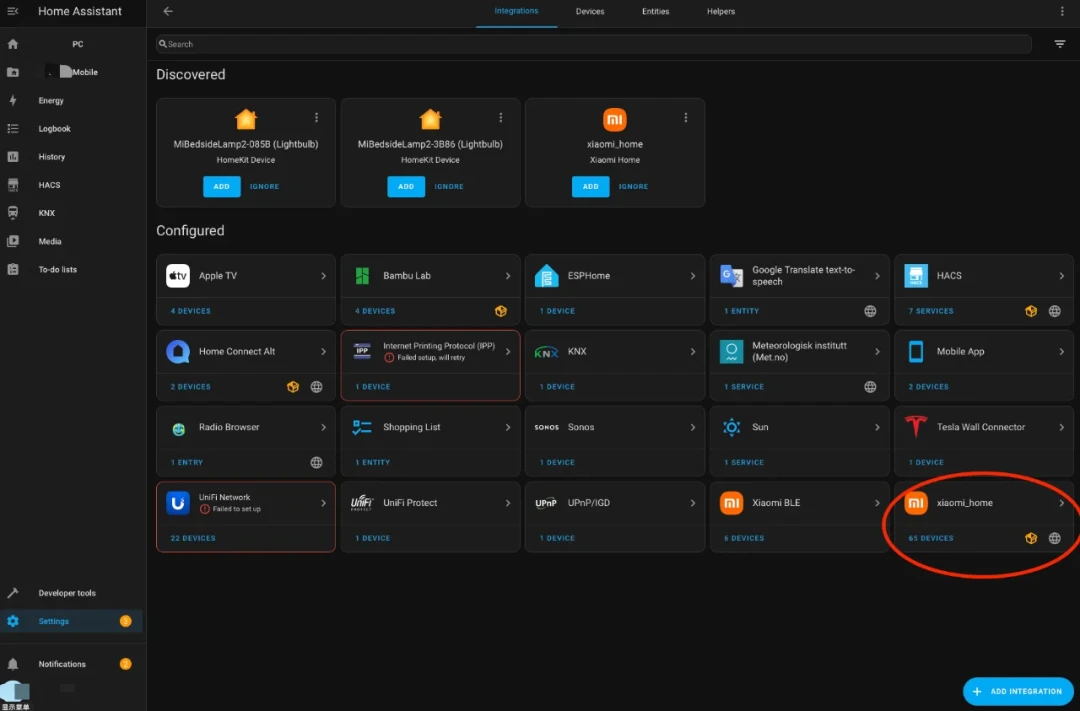The image size is (1080, 711).
Task: Open Media from the sidebar
Action: pyautogui.click(x=72, y=242)
